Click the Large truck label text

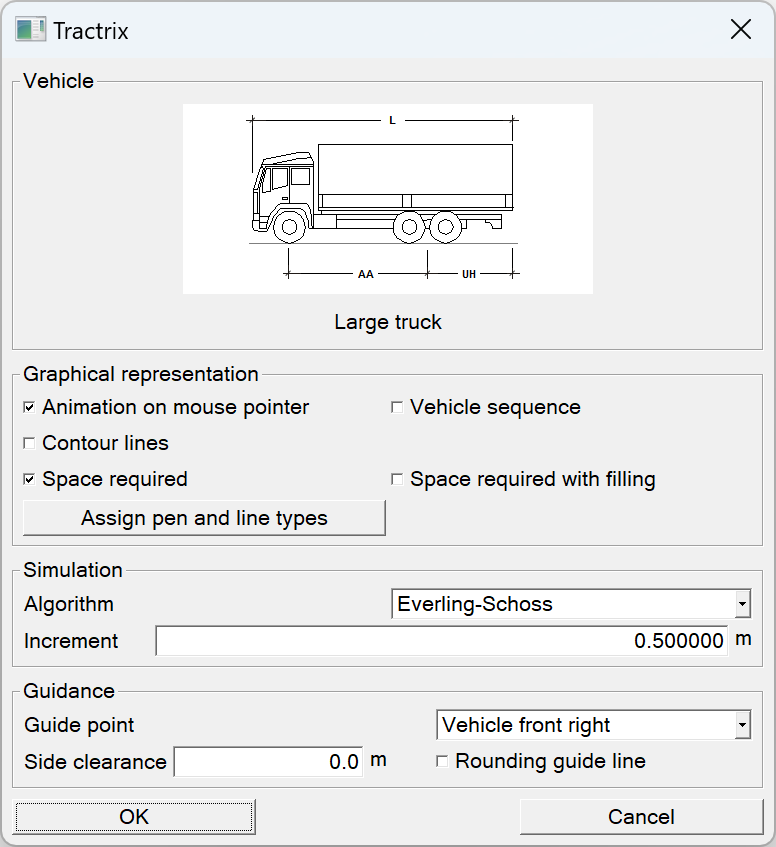[388, 322]
